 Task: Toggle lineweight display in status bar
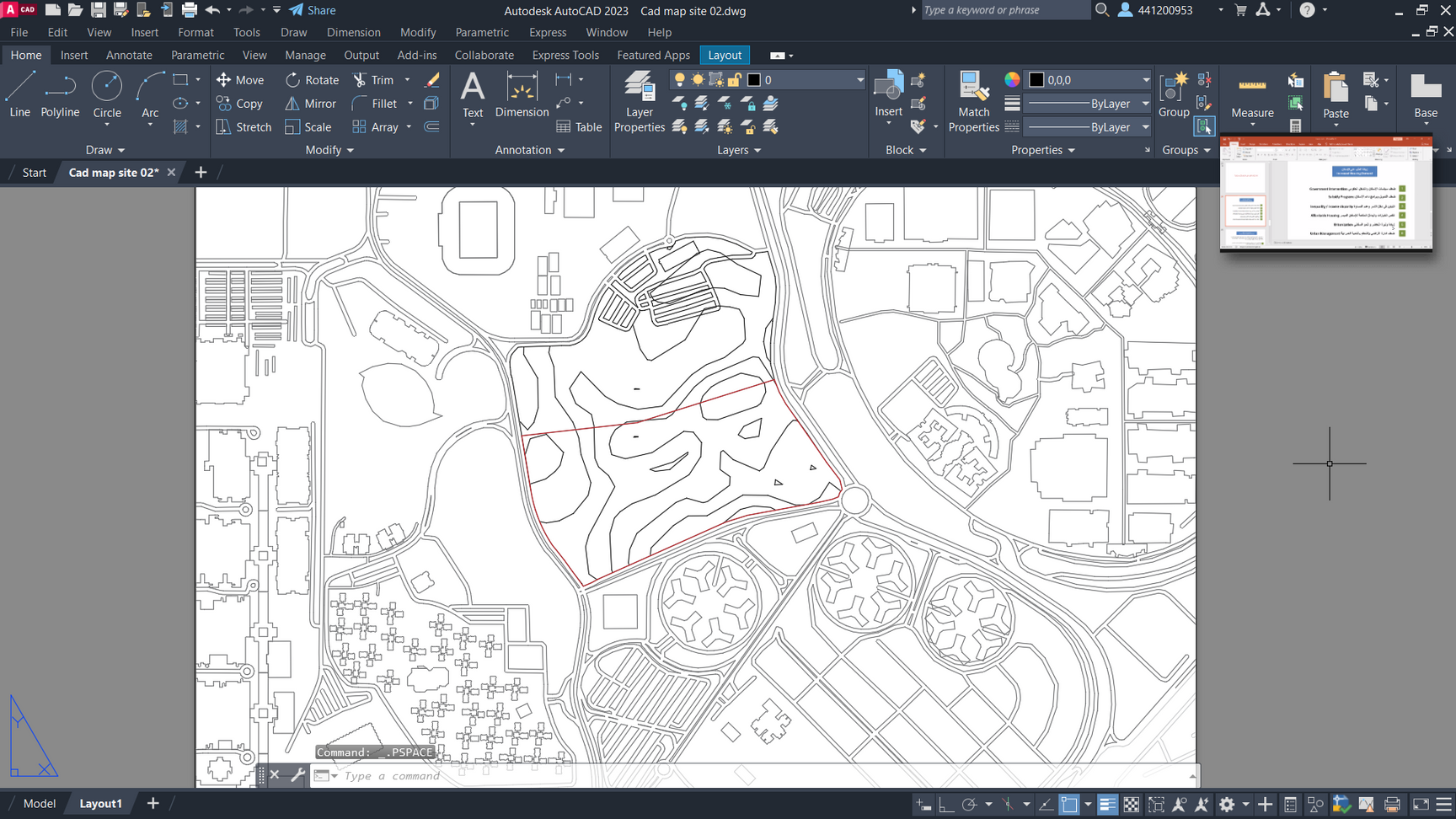coord(1107,805)
